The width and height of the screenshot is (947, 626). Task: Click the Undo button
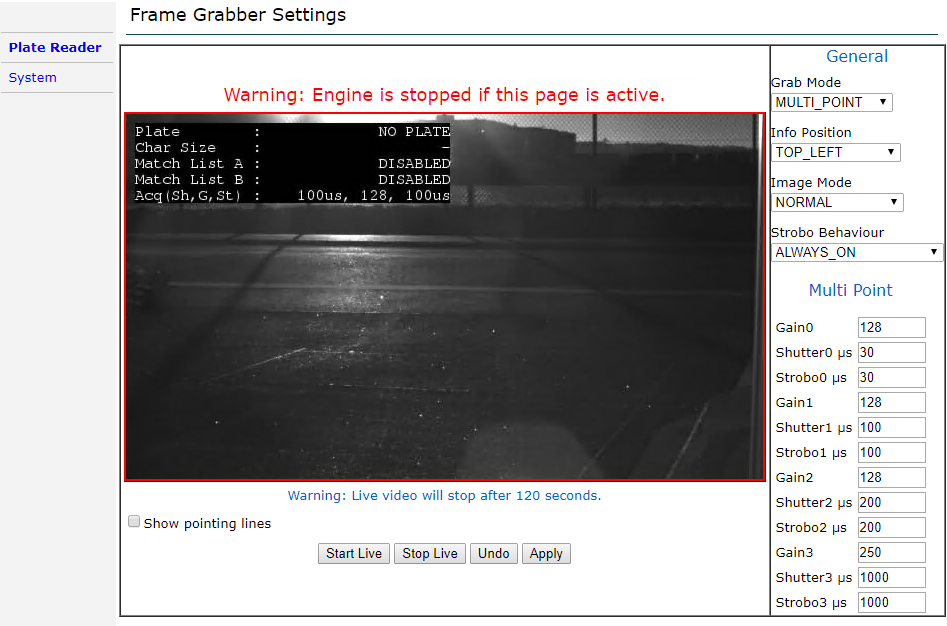pos(494,553)
